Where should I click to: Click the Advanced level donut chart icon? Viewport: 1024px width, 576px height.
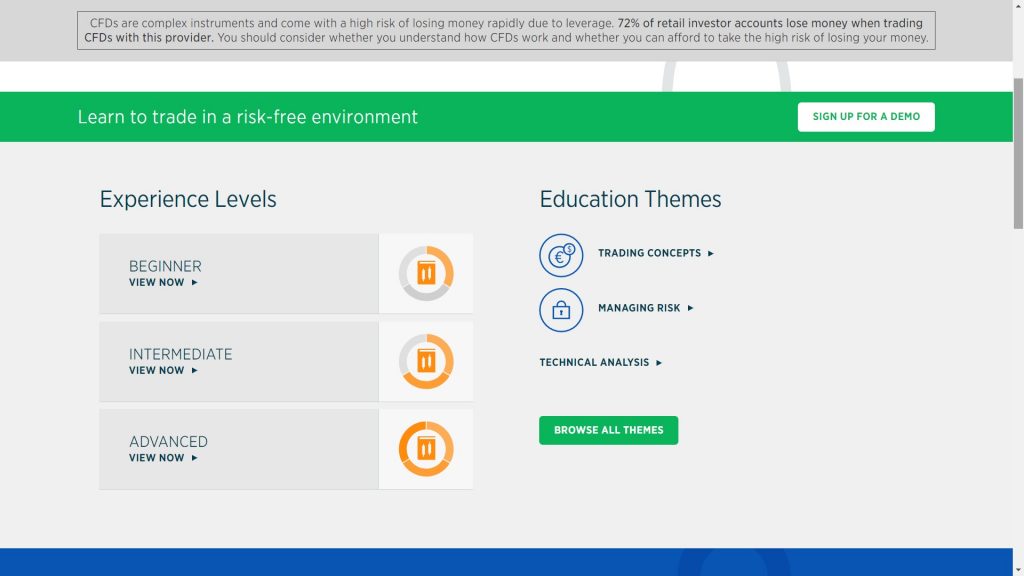[426, 449]
